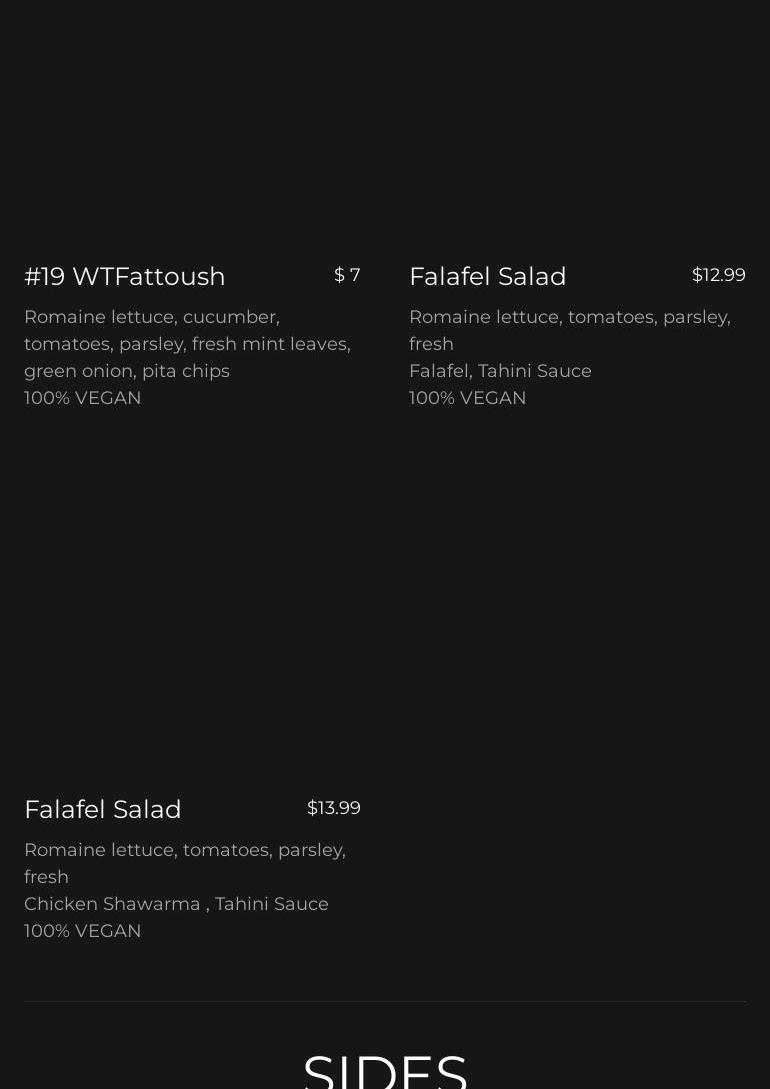
Task: Click "Romaine lettuce, cucumber," in WTFattoush description
Action: (x=152, y=317)
